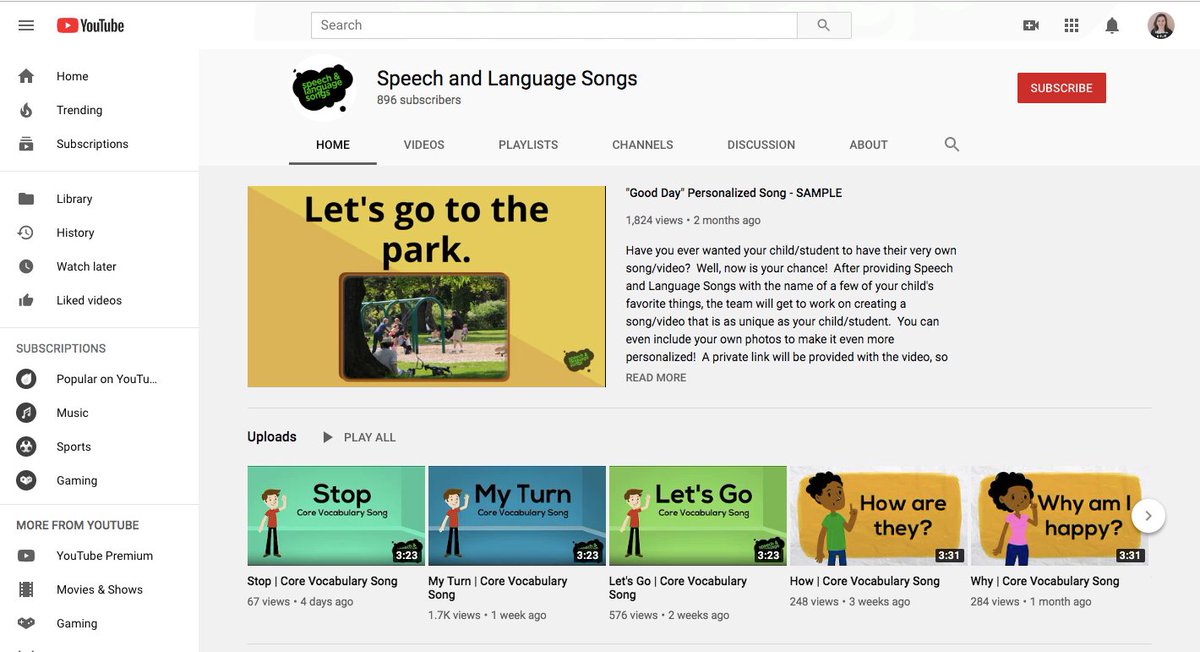
Task: Switch to the ABOUT tab
Action: click(x=868, y=145)
